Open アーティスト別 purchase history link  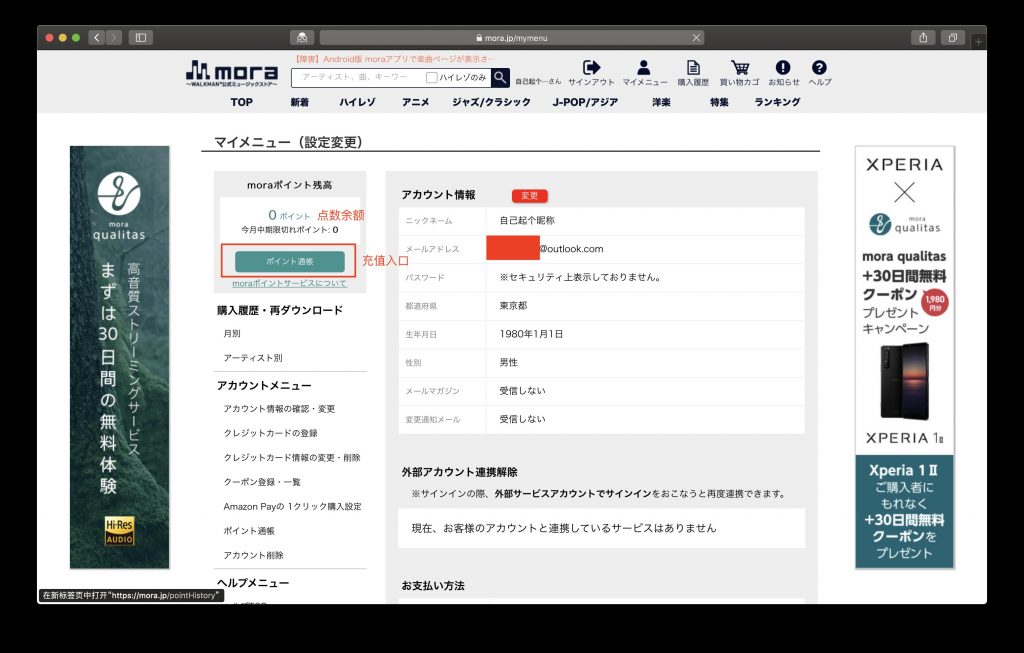tap(253, 358)
